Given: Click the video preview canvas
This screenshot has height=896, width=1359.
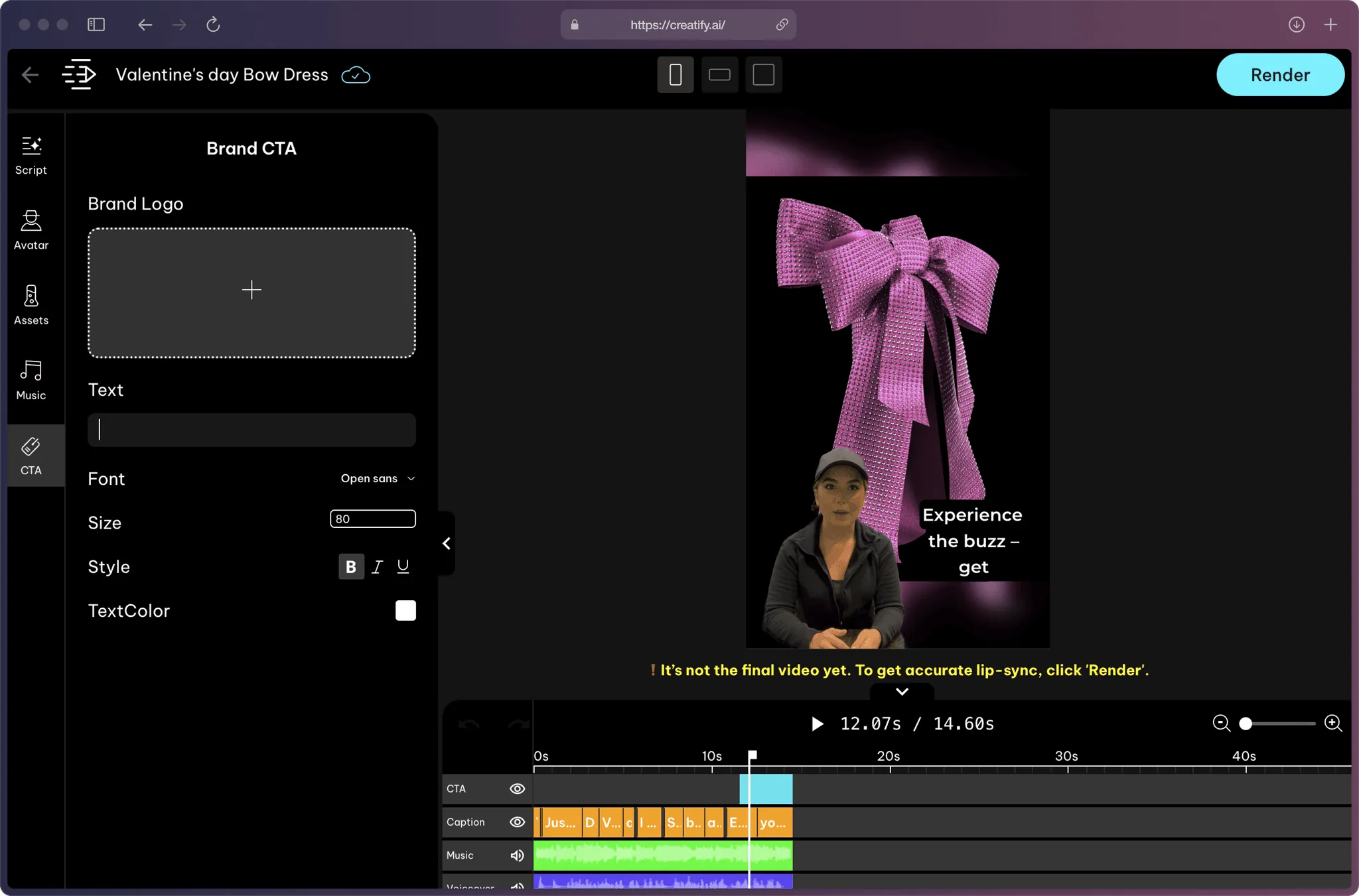Looking at the screenshot, I should point(897,379).
